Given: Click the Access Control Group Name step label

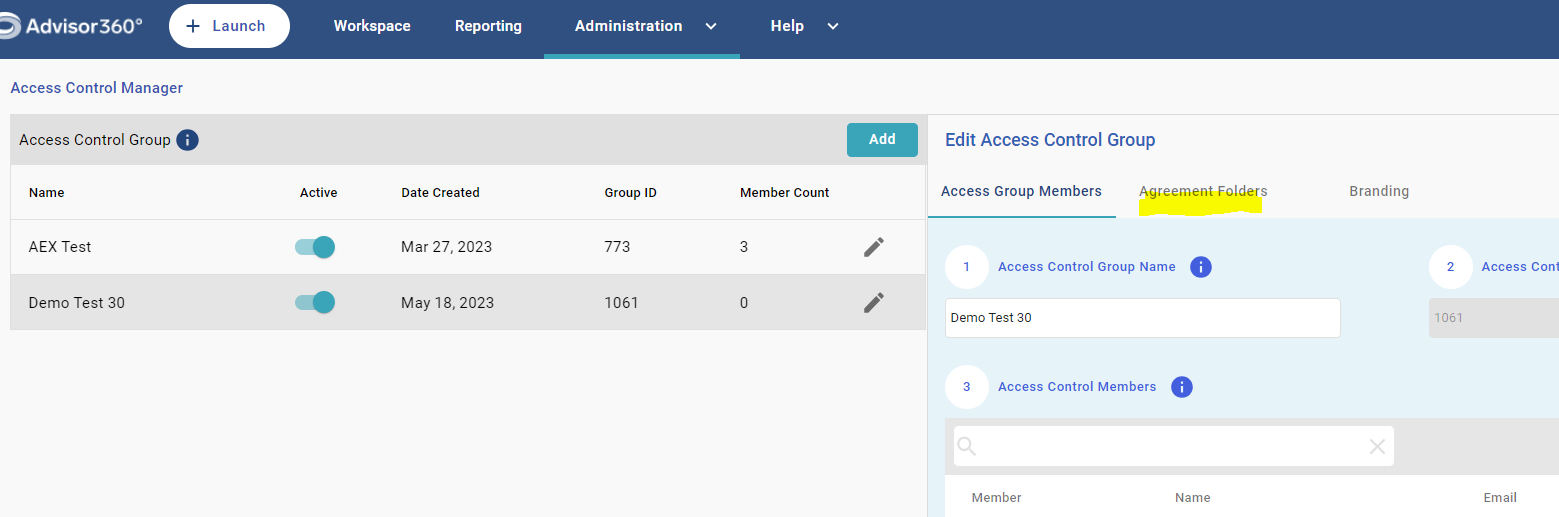Looking at the screenshot, I should 1087,267.
